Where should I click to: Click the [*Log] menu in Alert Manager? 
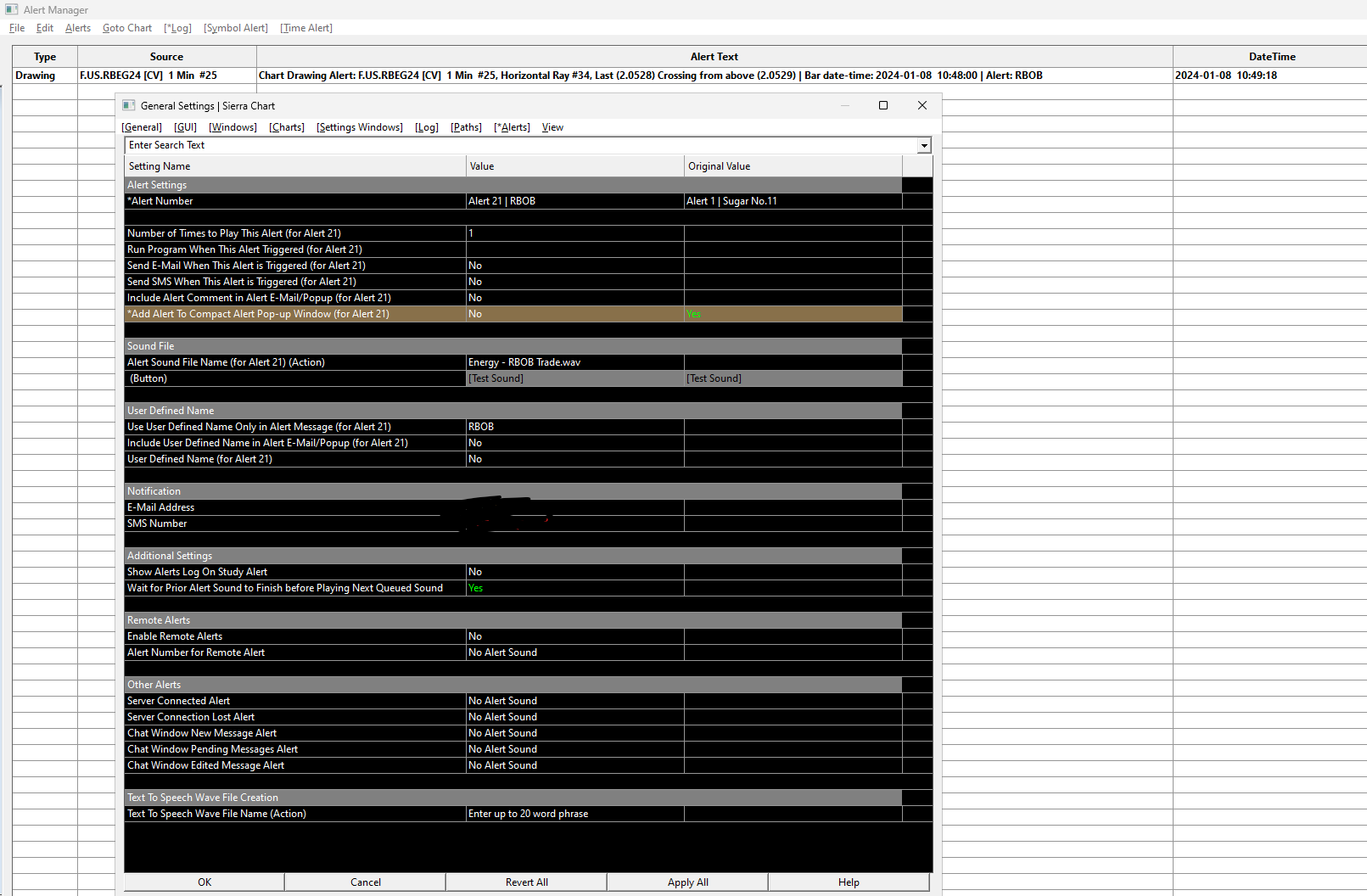[177, 28]
